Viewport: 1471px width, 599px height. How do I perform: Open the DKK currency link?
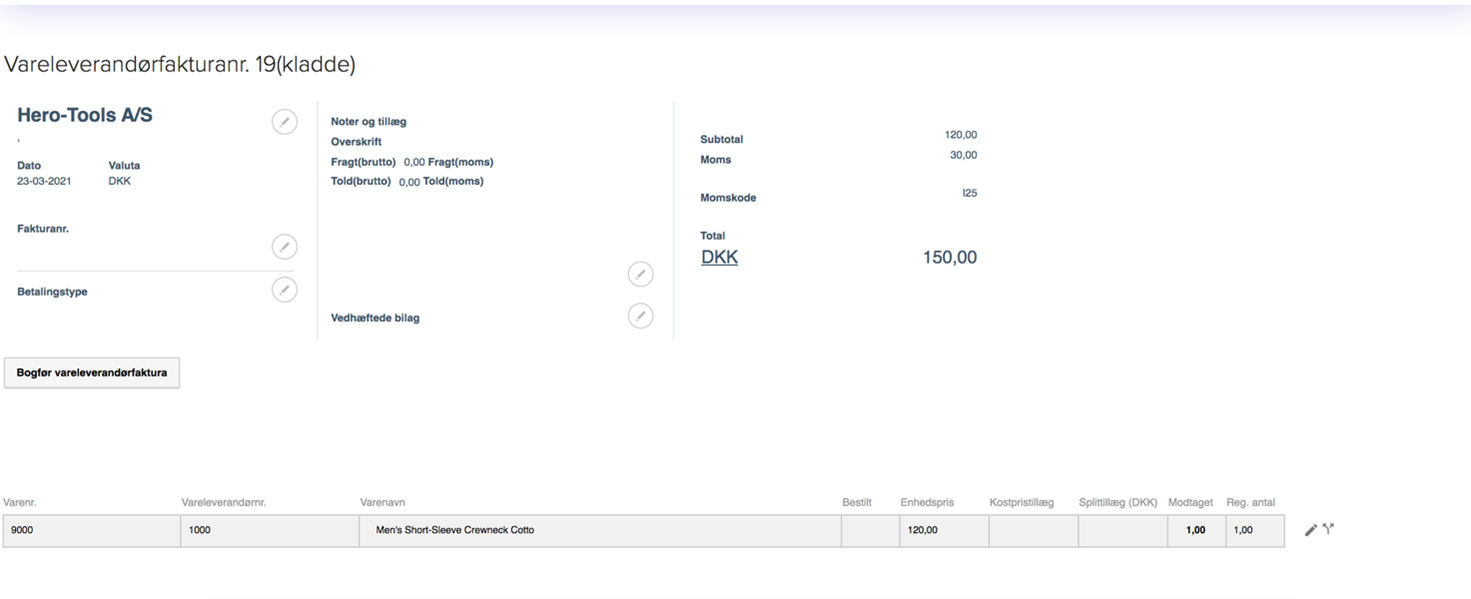pos(719,257)
